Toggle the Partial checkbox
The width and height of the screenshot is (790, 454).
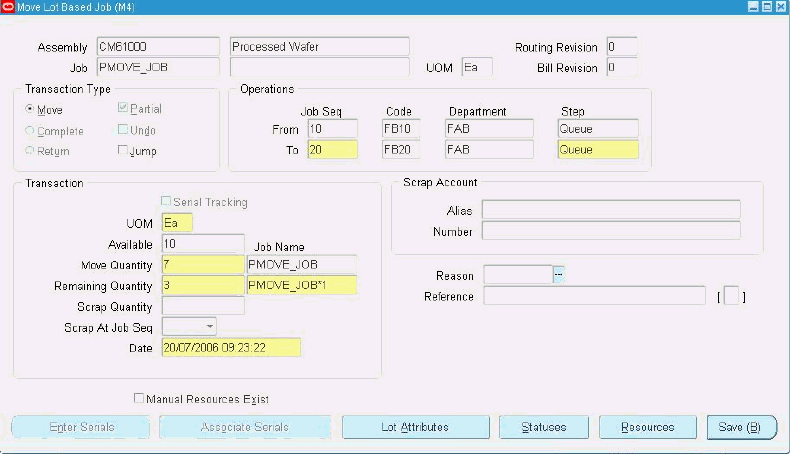(x=122, y=108)
